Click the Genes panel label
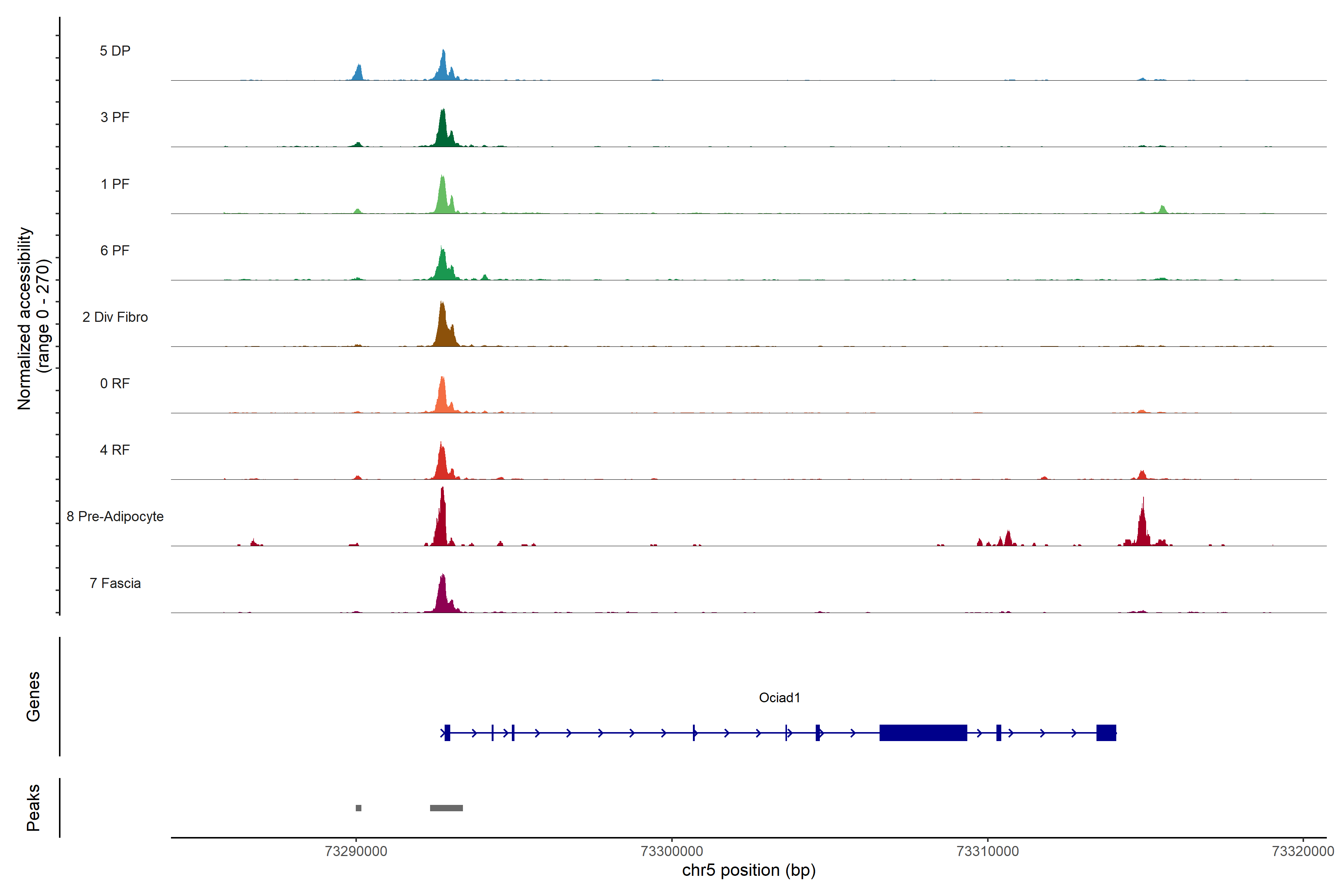 [33, 697]
